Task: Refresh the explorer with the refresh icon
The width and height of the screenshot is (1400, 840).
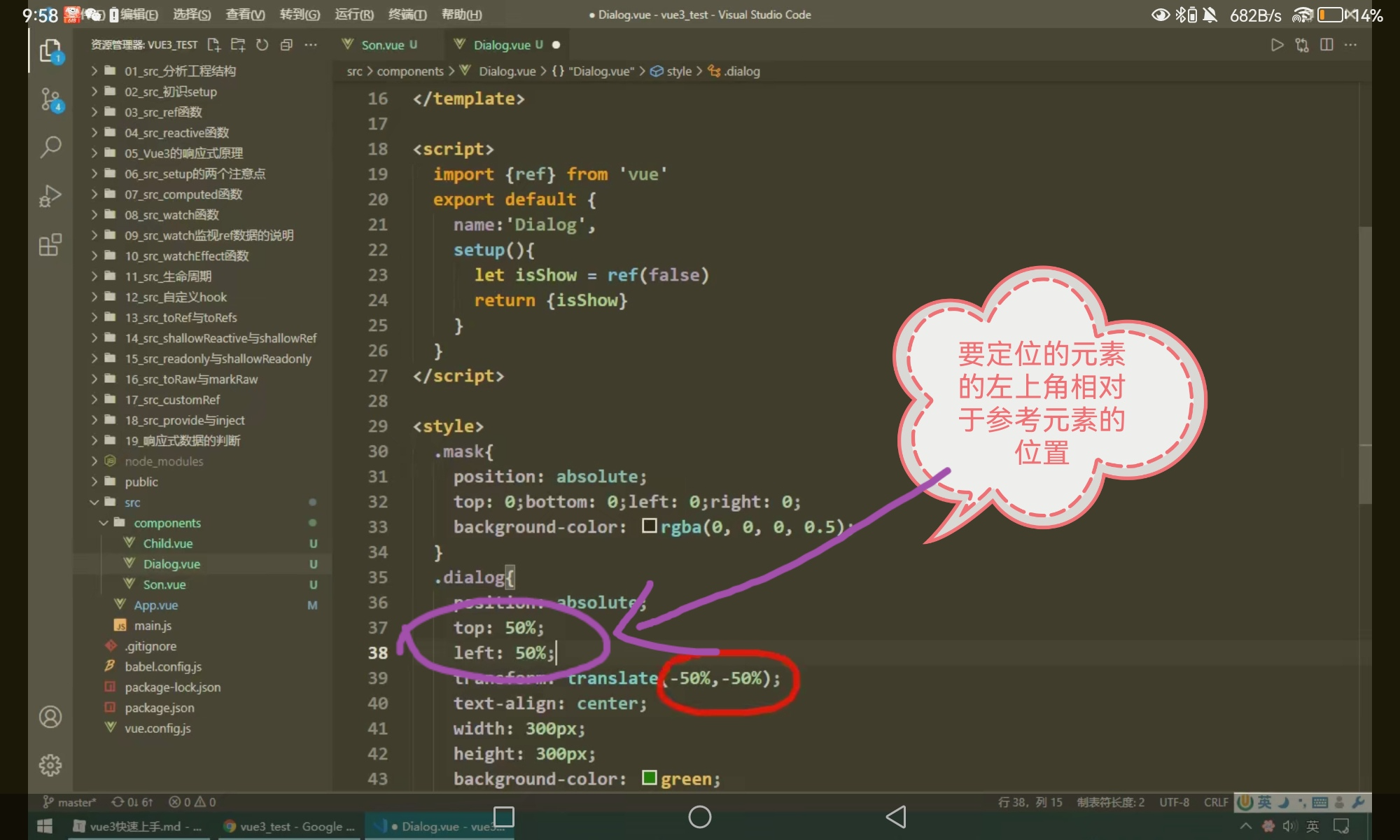Action: [x=262, y=45]
